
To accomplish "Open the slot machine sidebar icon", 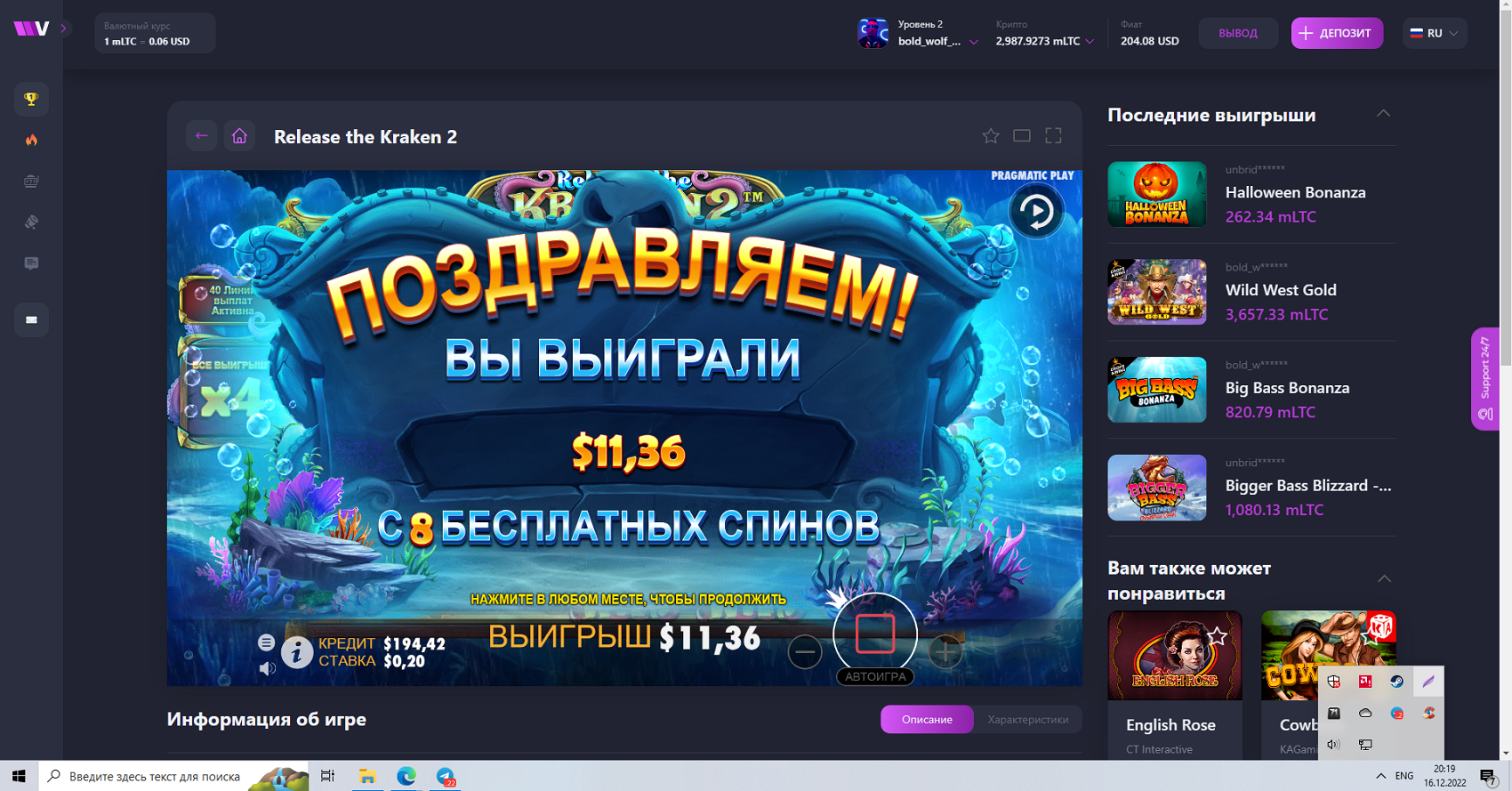I will point(31,181).
